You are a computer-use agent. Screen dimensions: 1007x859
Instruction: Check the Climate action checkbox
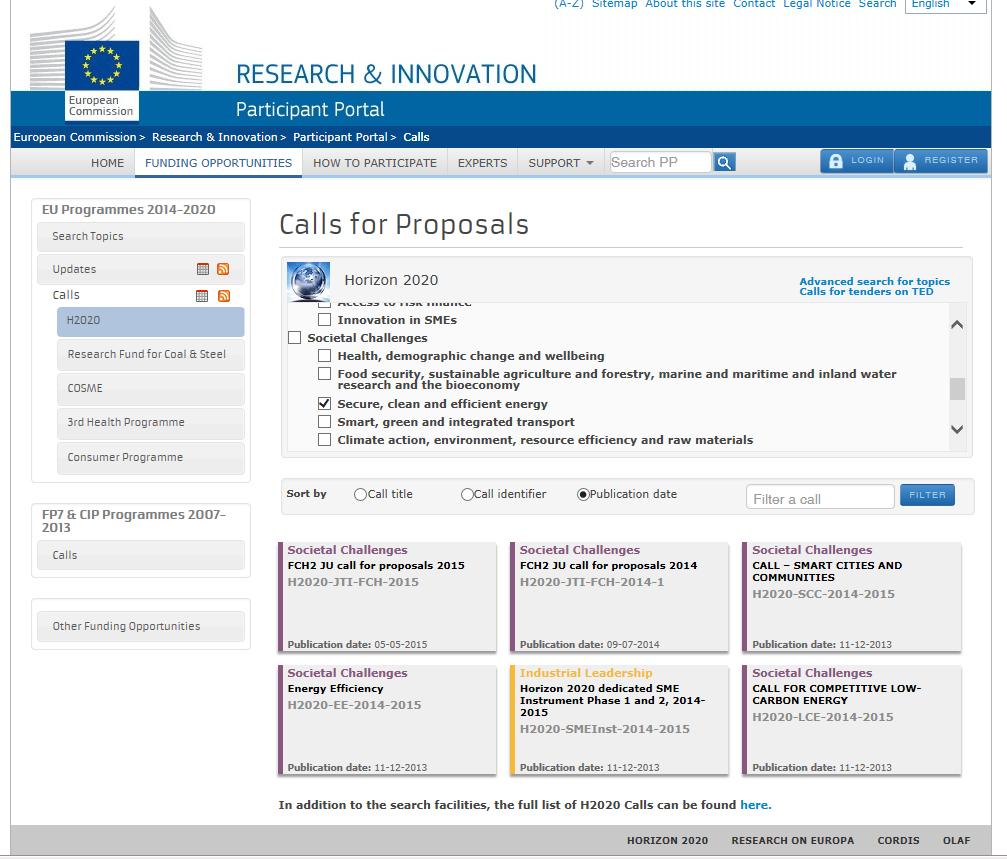(325, 440)
